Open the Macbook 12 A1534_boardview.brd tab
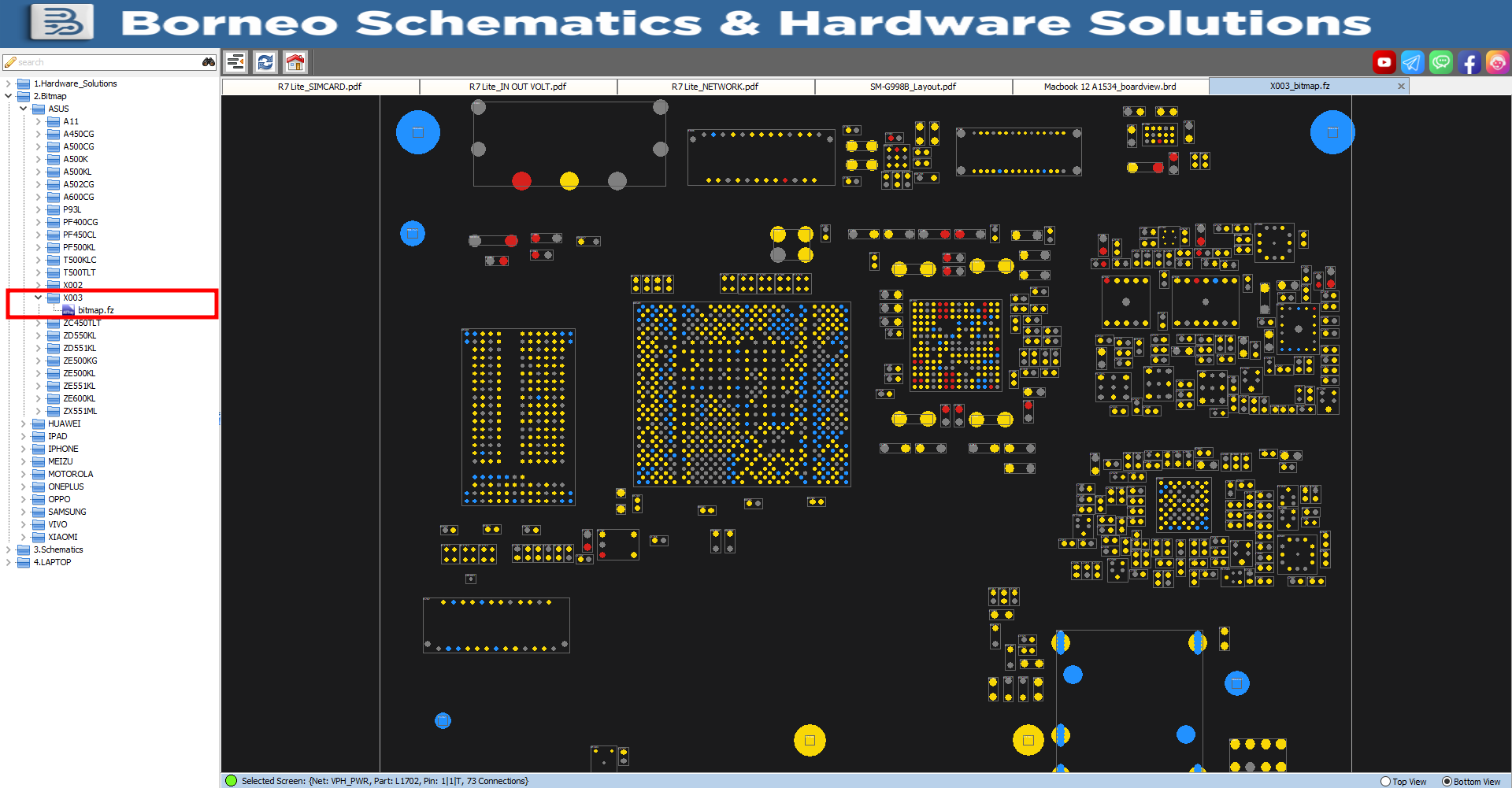This screenshot has height=788, width=1512. click(x=1110, y=87)
